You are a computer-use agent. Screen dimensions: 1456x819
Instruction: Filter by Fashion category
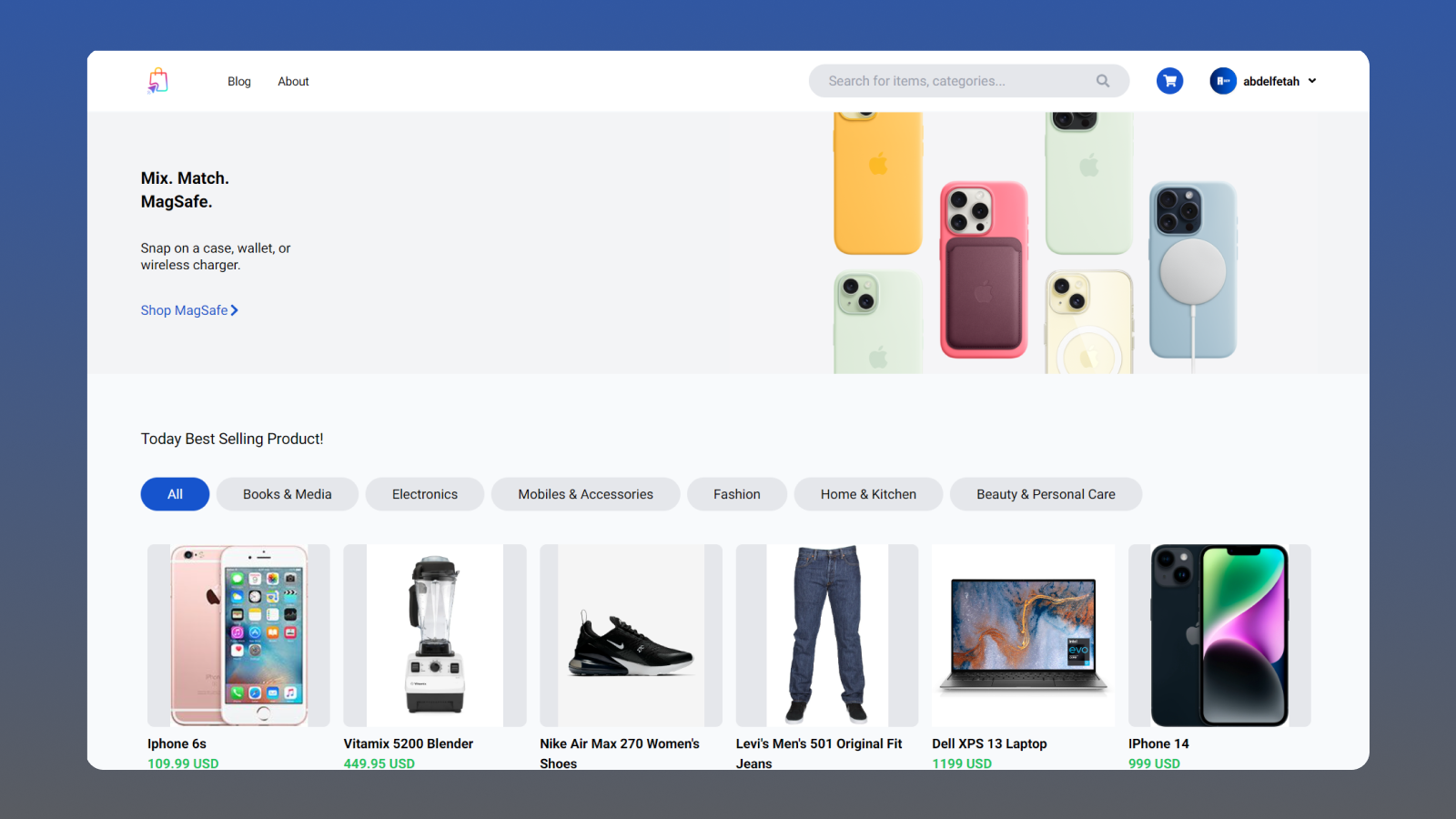click(x=737, y=494)
